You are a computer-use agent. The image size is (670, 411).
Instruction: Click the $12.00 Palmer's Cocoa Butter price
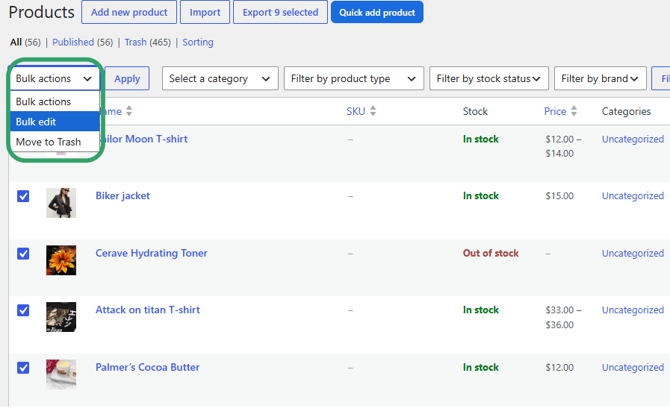point(559,367)
